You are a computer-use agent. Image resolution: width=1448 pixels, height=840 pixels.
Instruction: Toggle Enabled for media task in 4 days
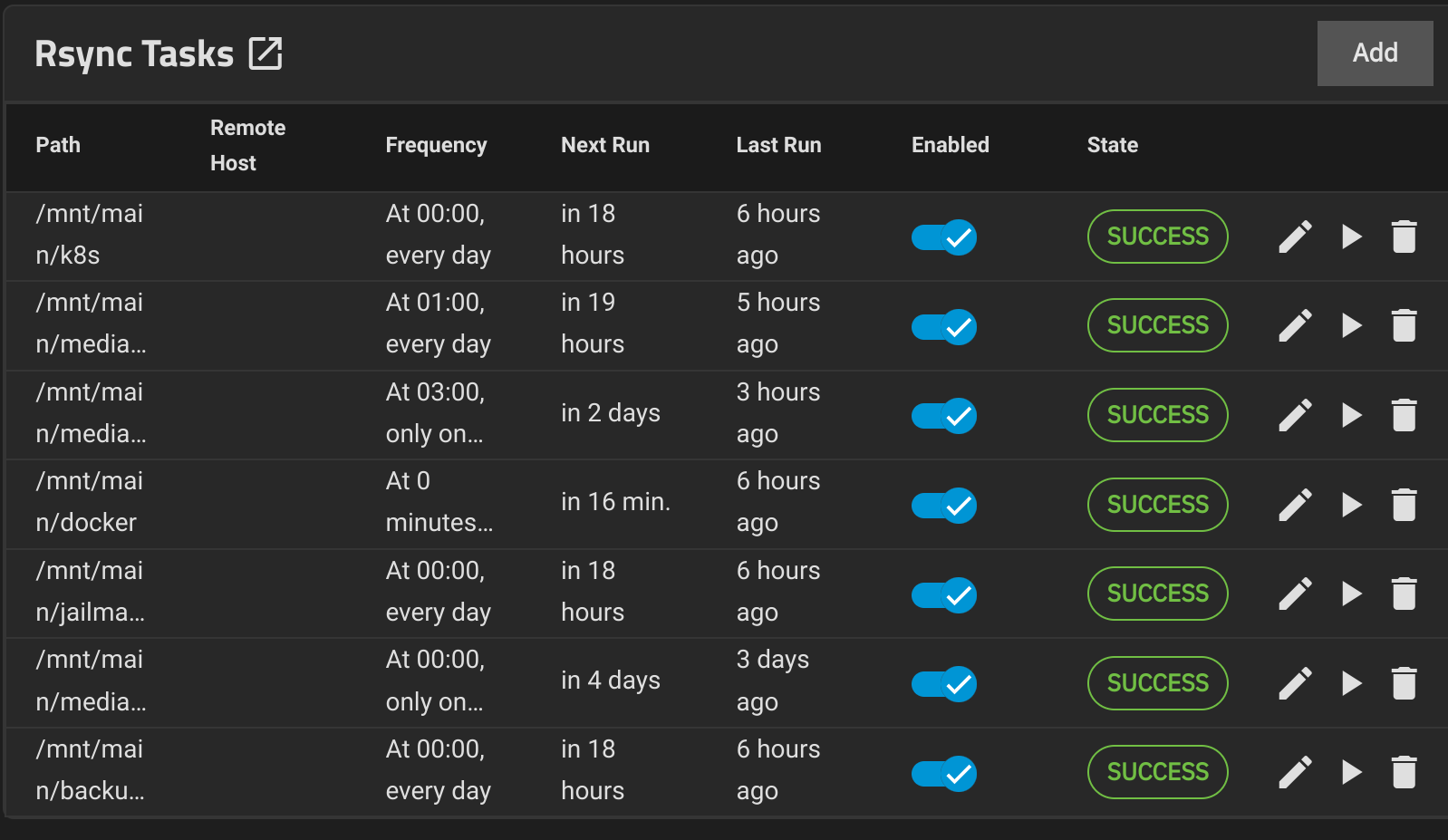click(944, 684)
